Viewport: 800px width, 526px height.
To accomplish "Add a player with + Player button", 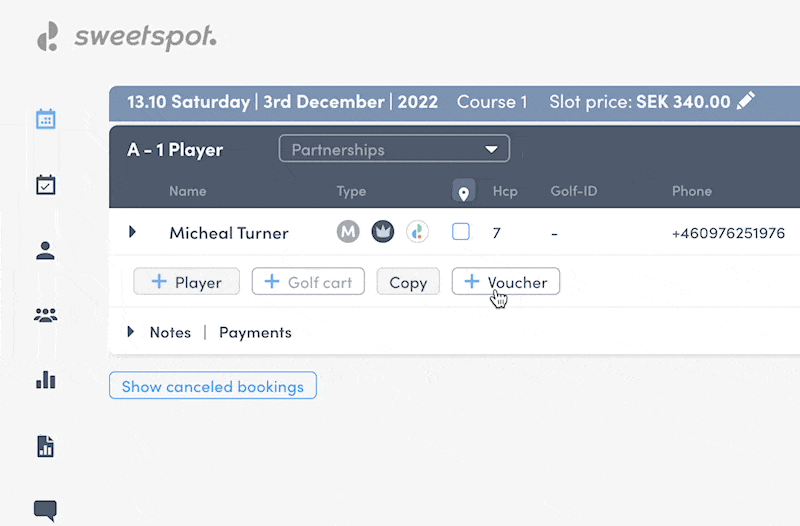I will point(186,282).
